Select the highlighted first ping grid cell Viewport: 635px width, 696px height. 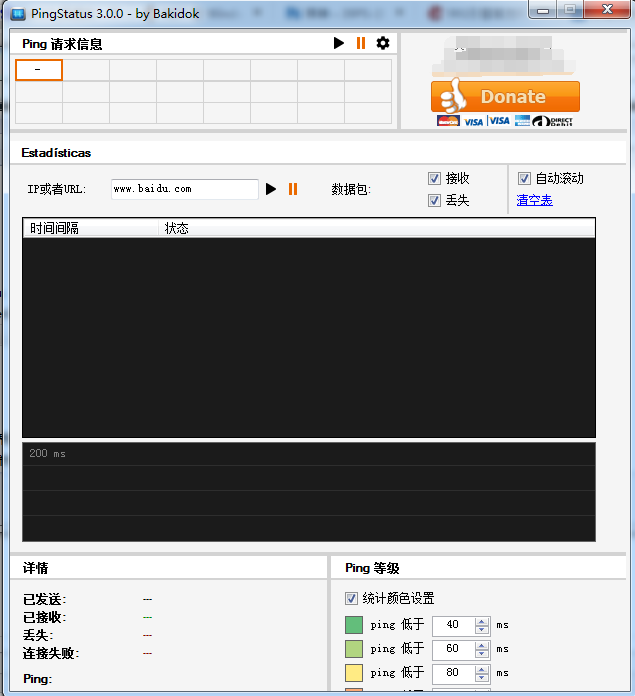pyautogui.click(x=39, y=70)
